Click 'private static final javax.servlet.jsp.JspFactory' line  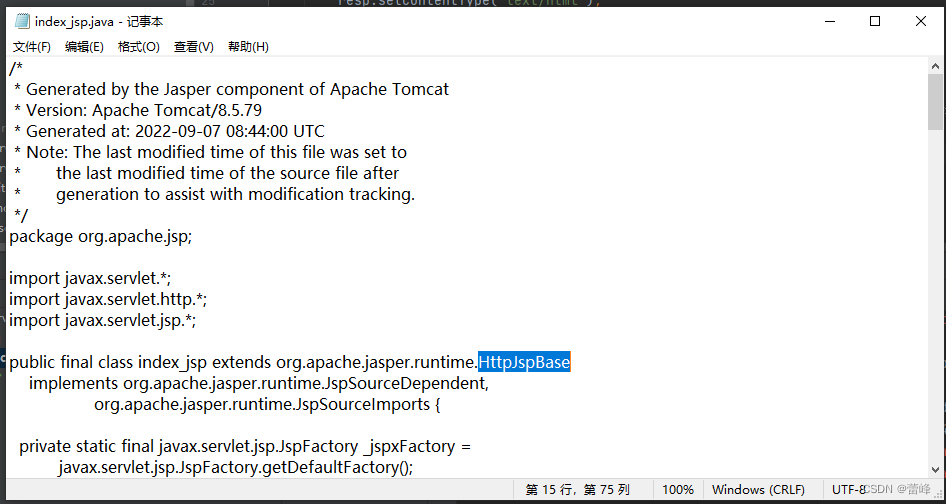[x=245, y=447]
